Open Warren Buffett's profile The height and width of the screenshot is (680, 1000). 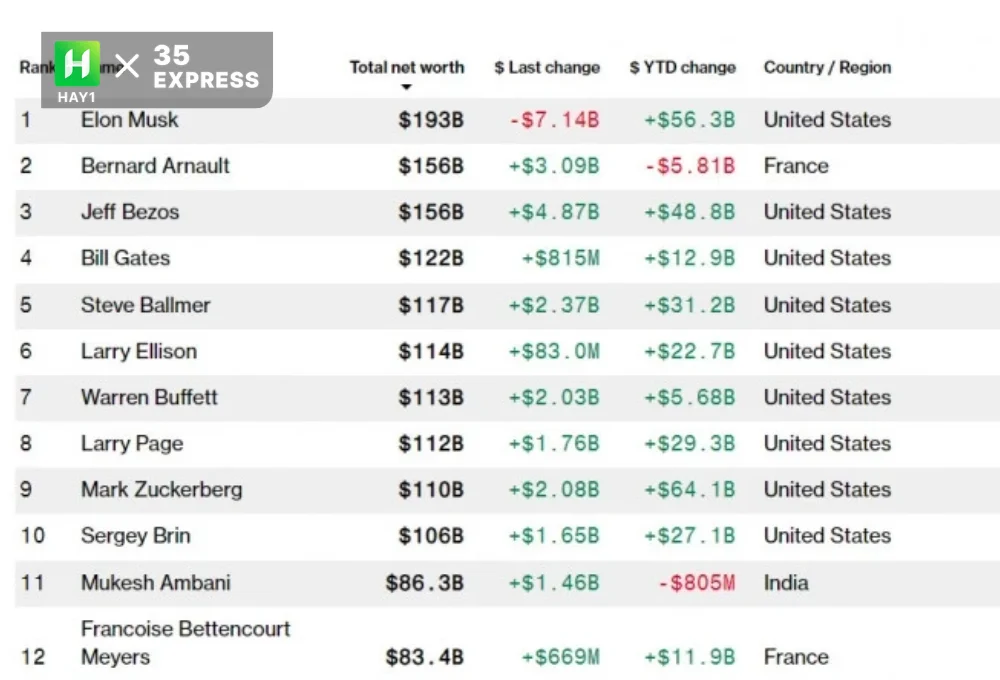coord(149,397)
